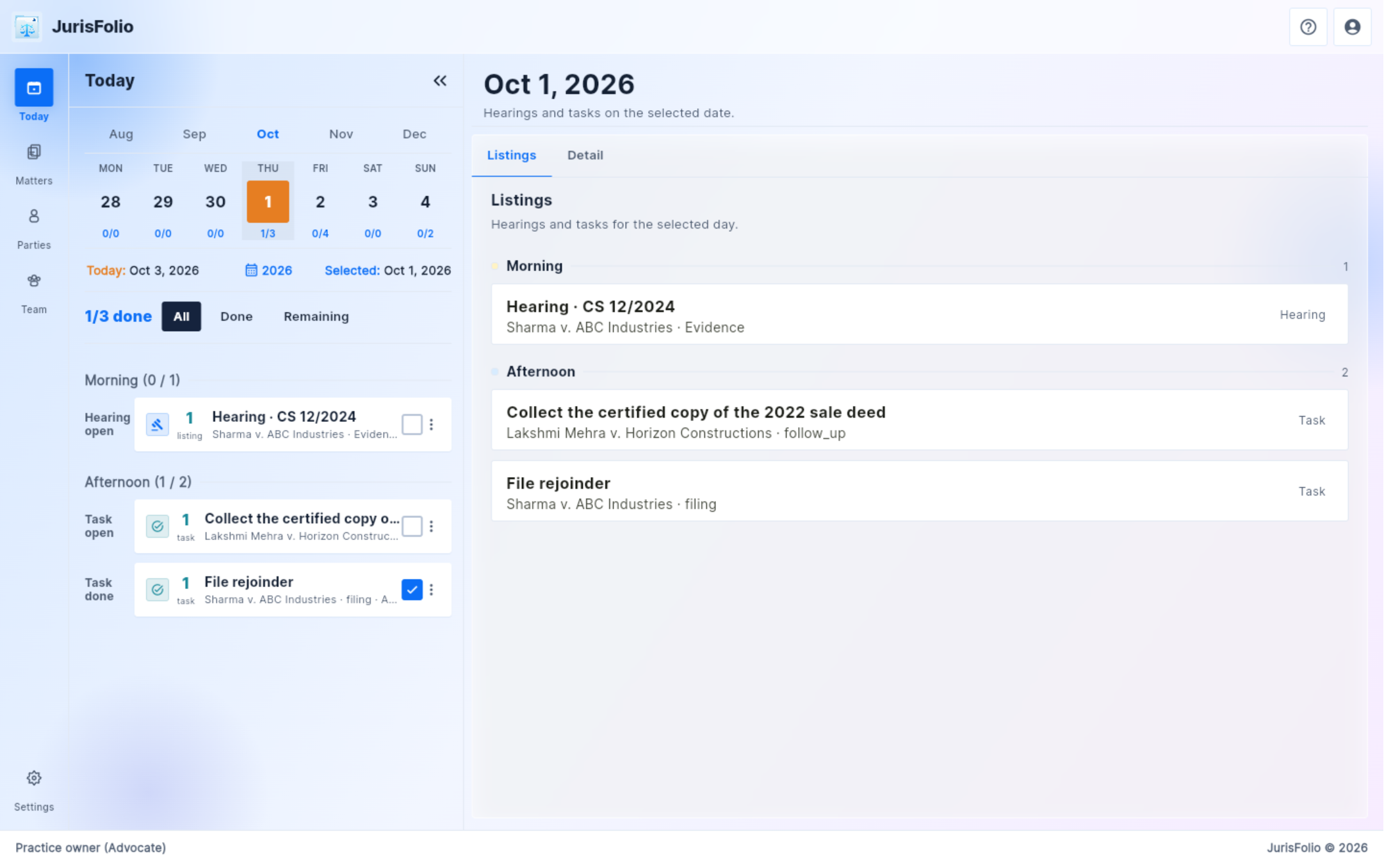Switch to the Detail tab
1400x858 pixels.
pos(585,155)
